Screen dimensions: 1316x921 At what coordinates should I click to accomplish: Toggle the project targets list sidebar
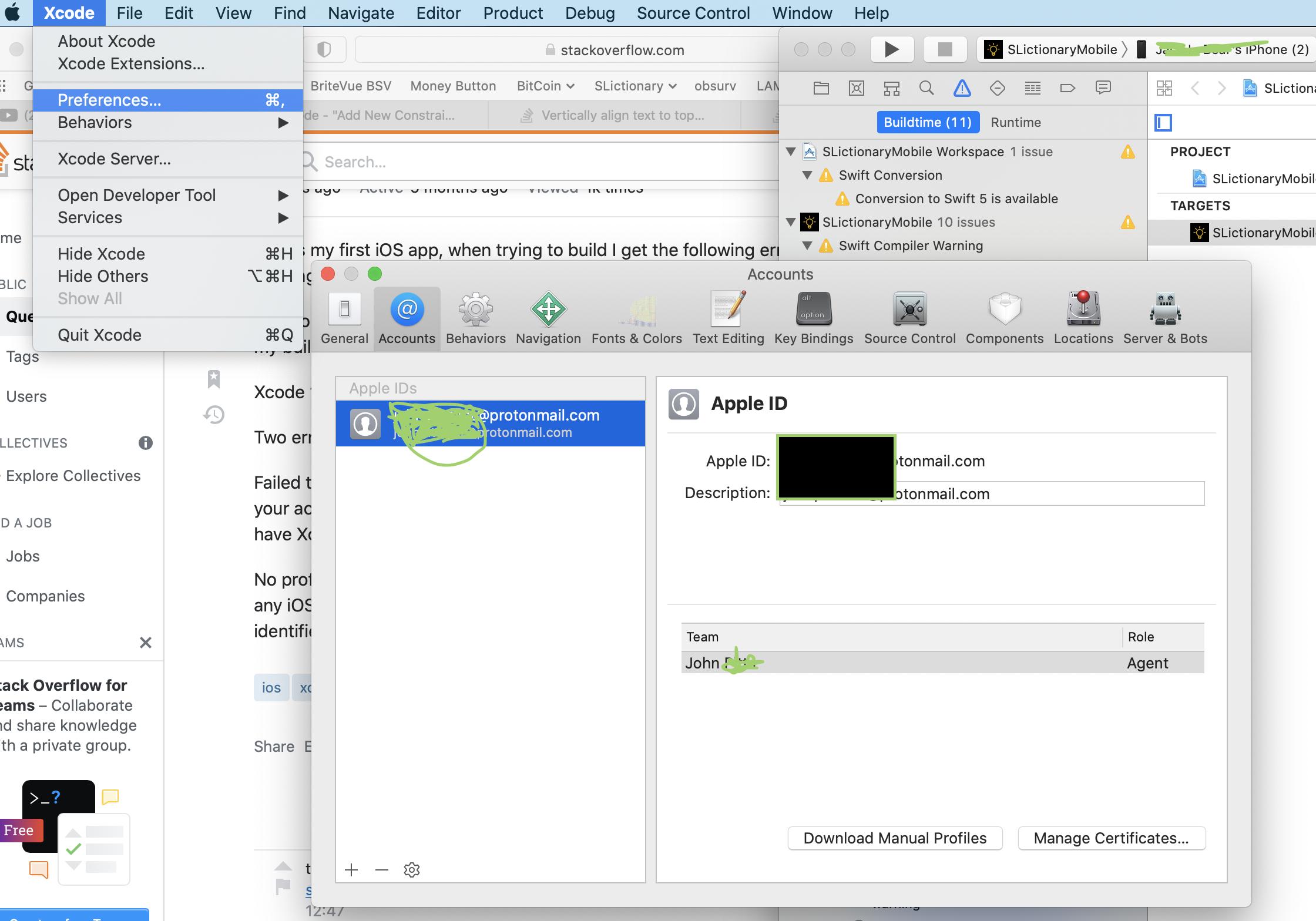(1163, 122)
